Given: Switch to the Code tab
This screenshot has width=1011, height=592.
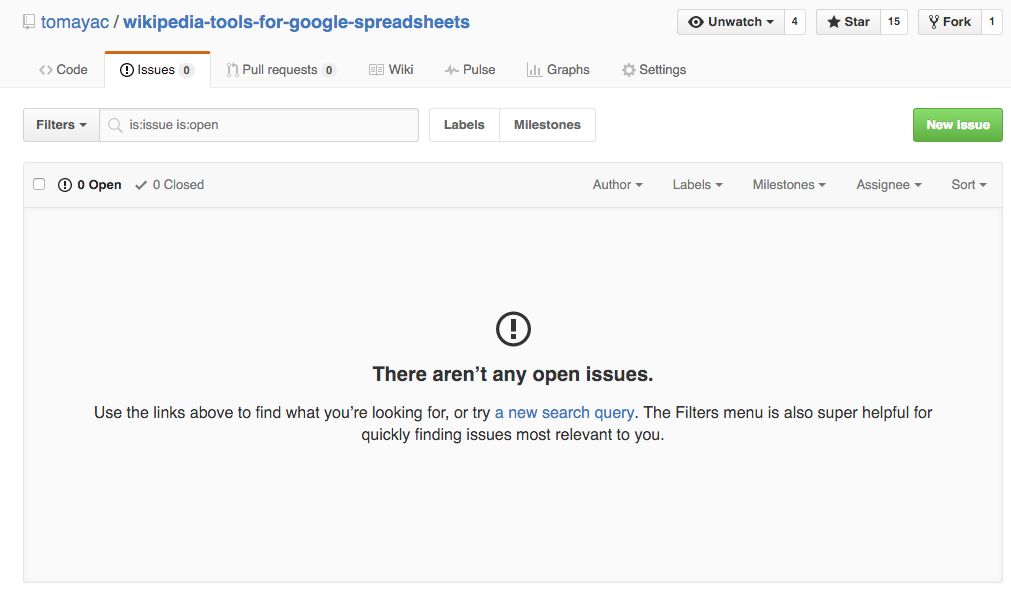Looking at the screenshot, I should coord(63,70).
